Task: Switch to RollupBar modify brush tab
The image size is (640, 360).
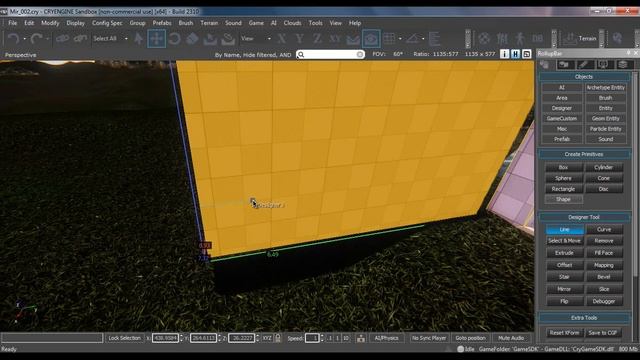Action: click(584, 64)
